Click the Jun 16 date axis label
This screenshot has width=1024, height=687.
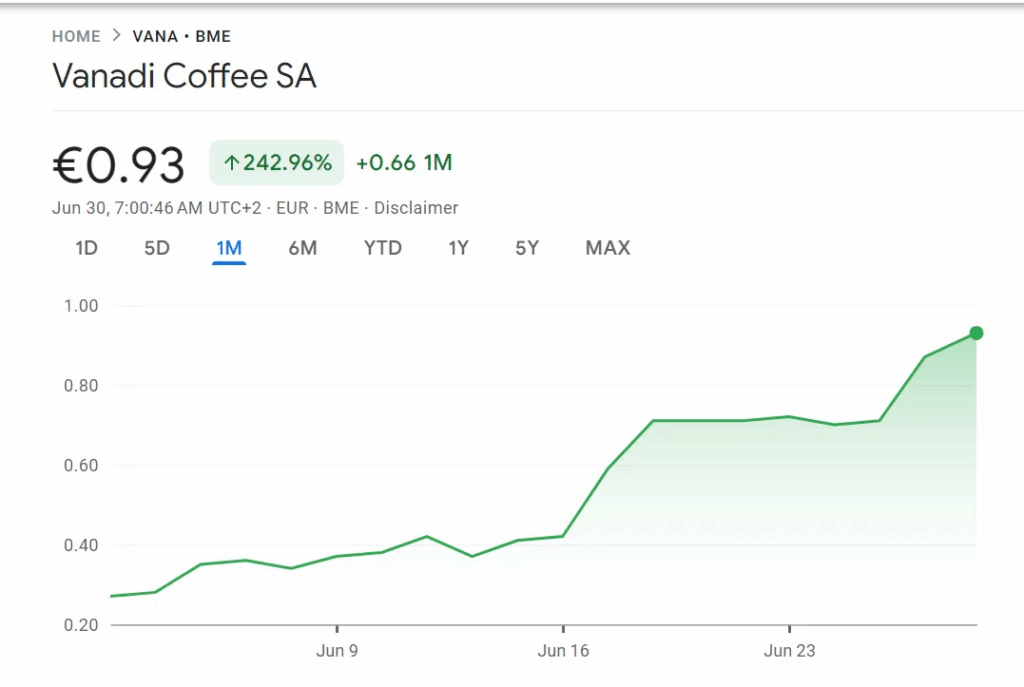[x=563, y=651]
